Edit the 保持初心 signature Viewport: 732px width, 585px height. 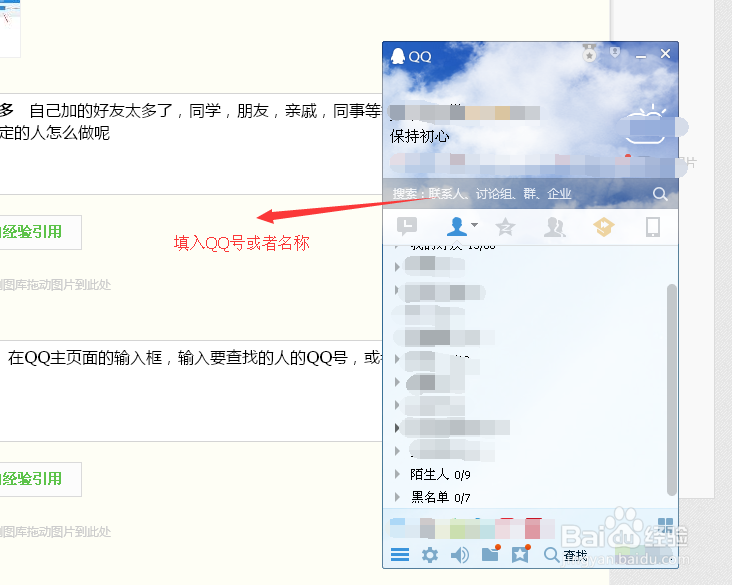point(420,136)
